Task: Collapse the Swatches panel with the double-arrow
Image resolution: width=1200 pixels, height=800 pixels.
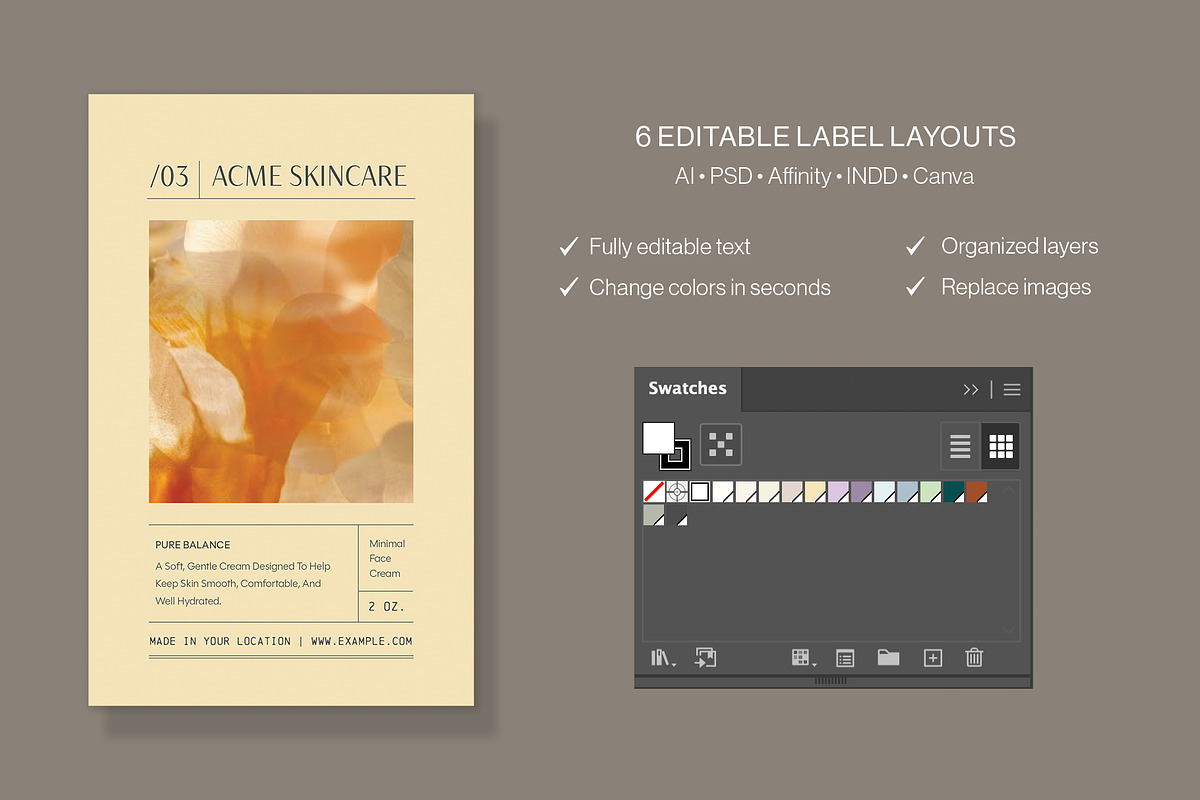Action: coord(971,390)
